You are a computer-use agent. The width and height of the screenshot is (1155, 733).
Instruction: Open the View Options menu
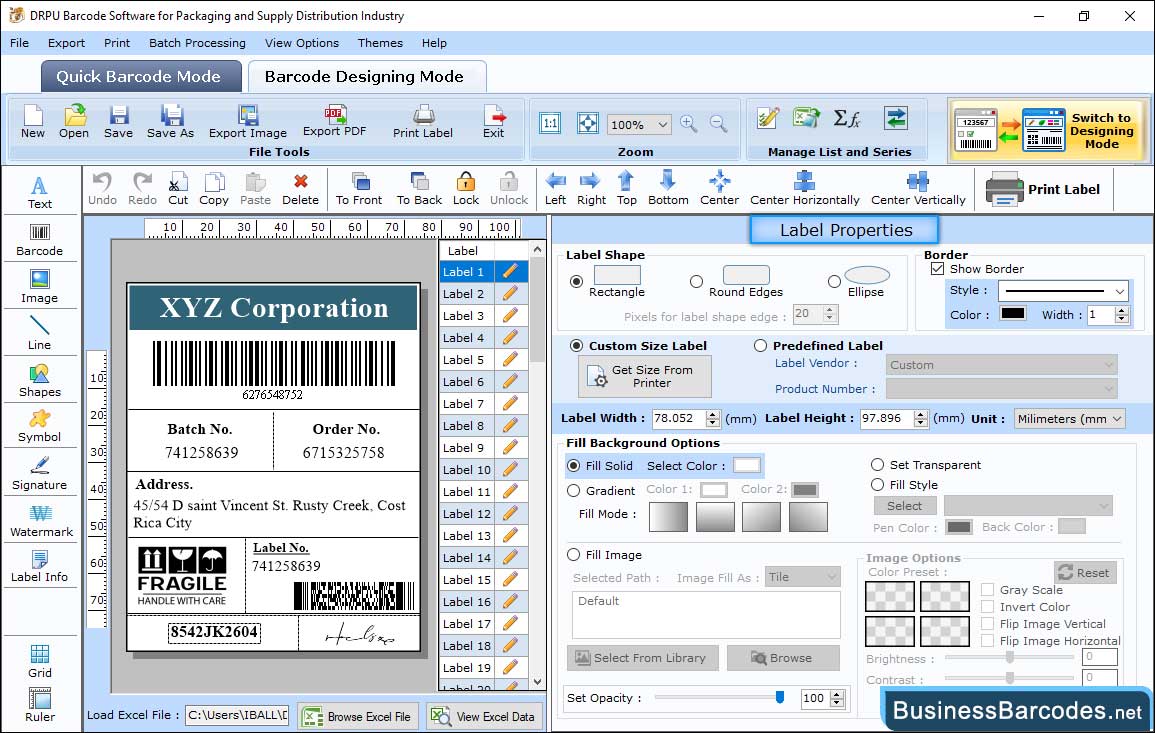click(x=302, y=43)
